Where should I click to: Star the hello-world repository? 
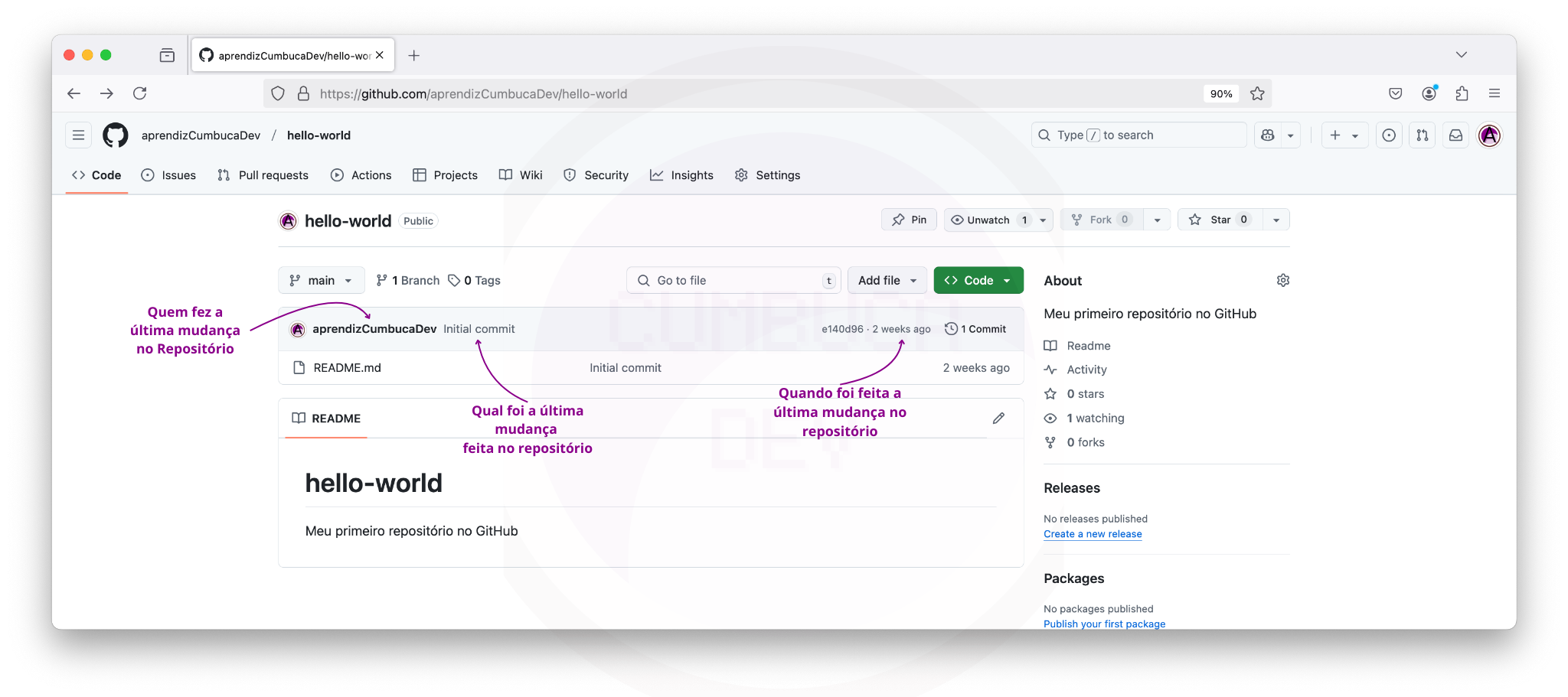[x=1219, y=220]
